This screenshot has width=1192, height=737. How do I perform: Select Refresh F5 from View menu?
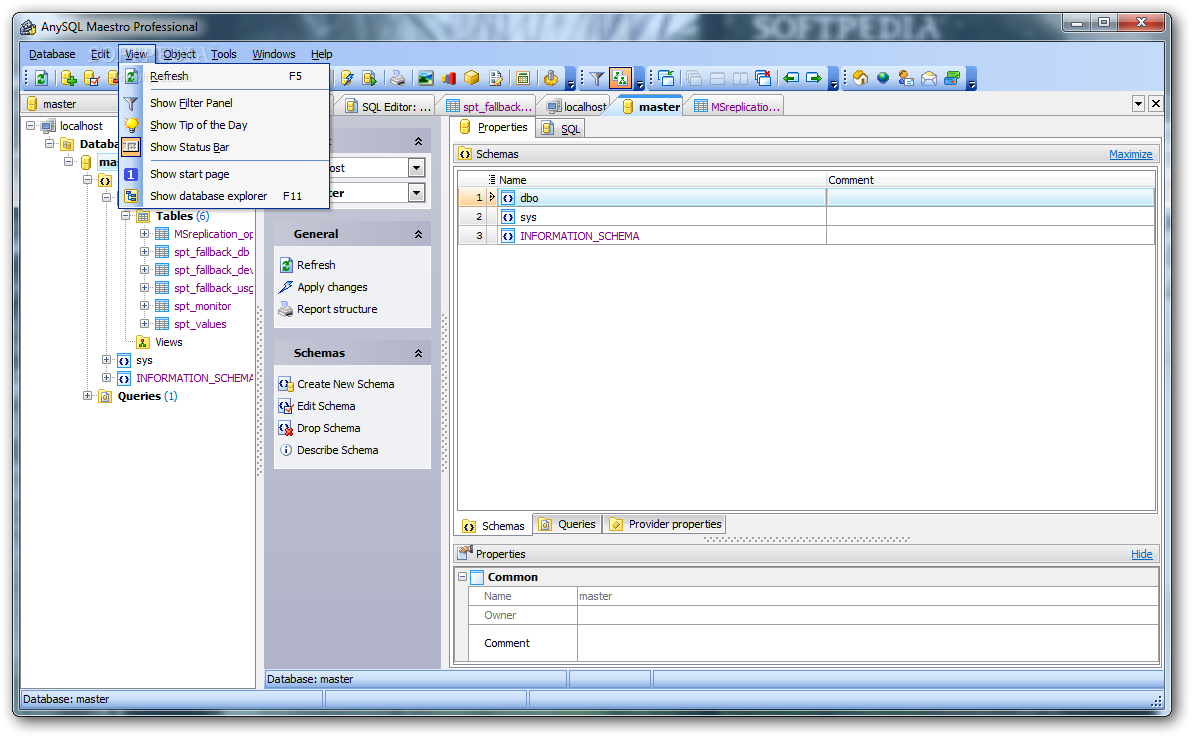click(x=224, y=76)
